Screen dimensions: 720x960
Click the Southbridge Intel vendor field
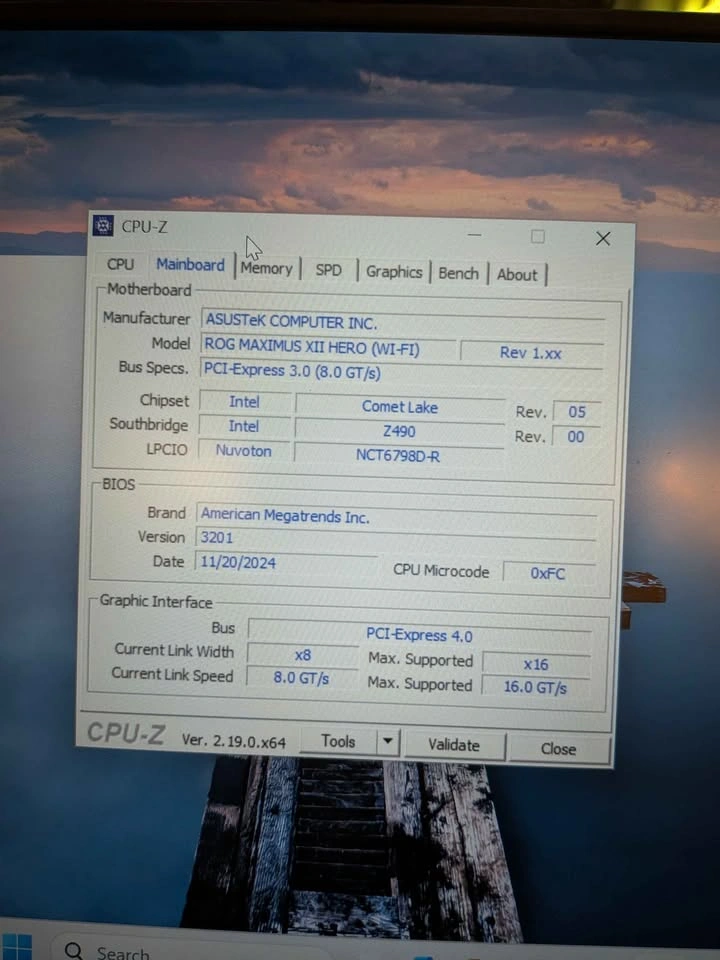click(x=244, y=426)
